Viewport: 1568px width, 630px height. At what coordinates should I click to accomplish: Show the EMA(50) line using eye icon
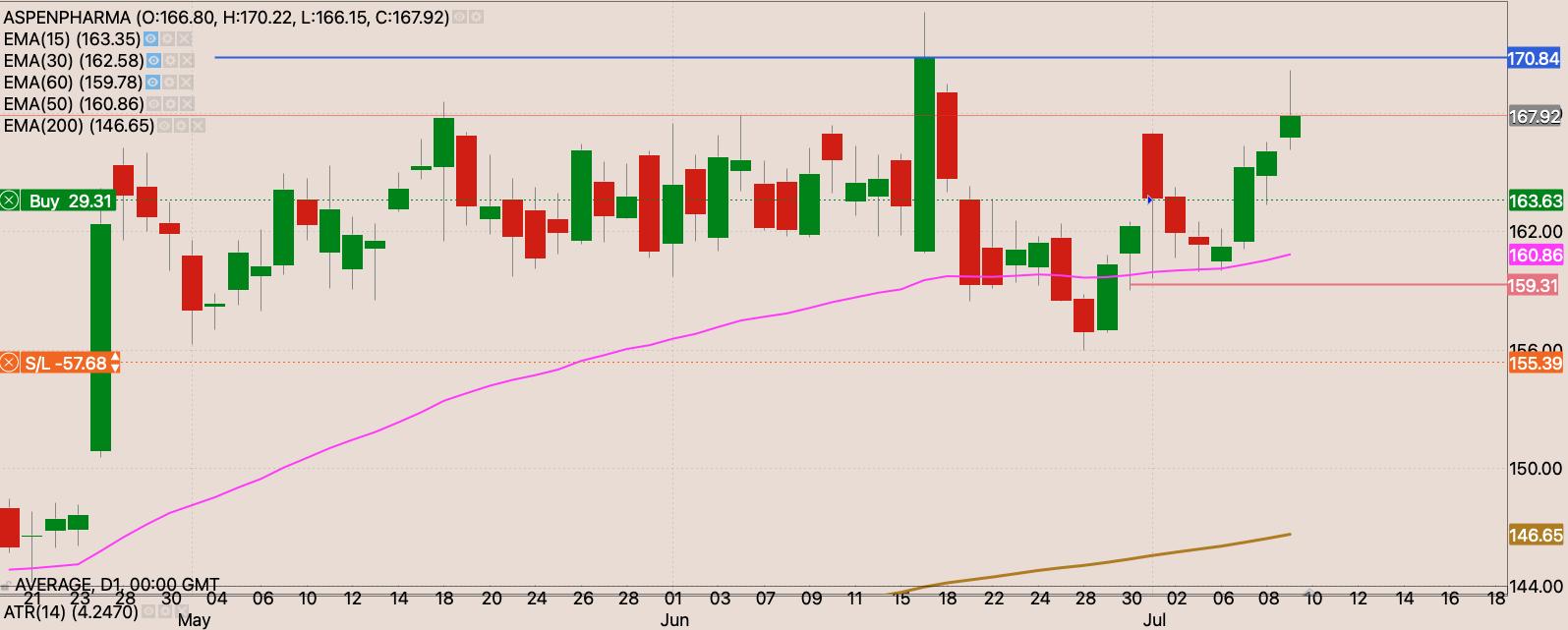(x=153, y=104)
